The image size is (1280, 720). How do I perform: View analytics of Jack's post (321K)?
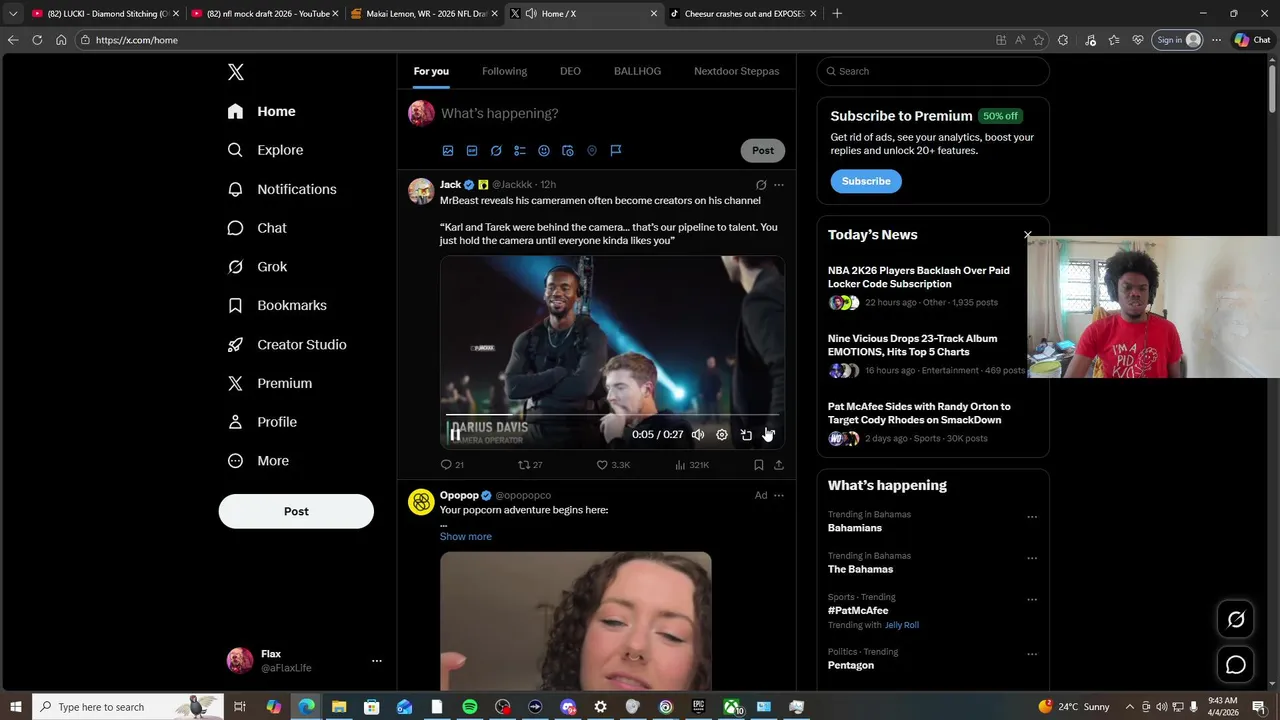(692, 465)
